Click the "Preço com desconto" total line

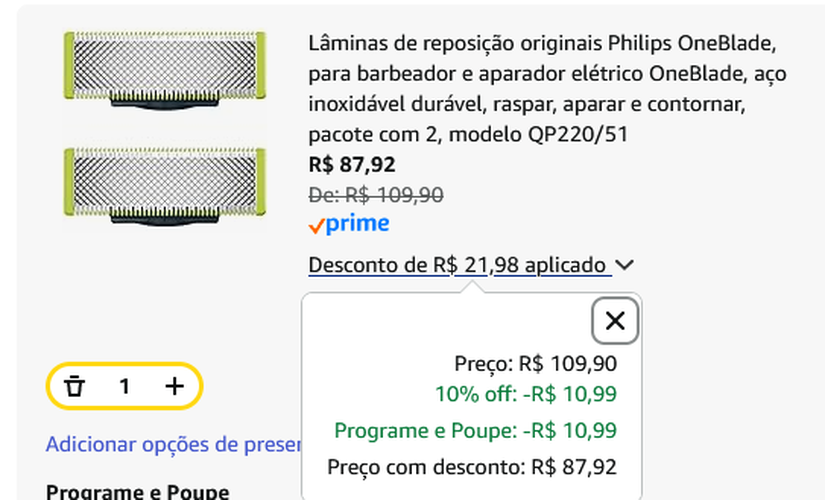click(472, 466)
